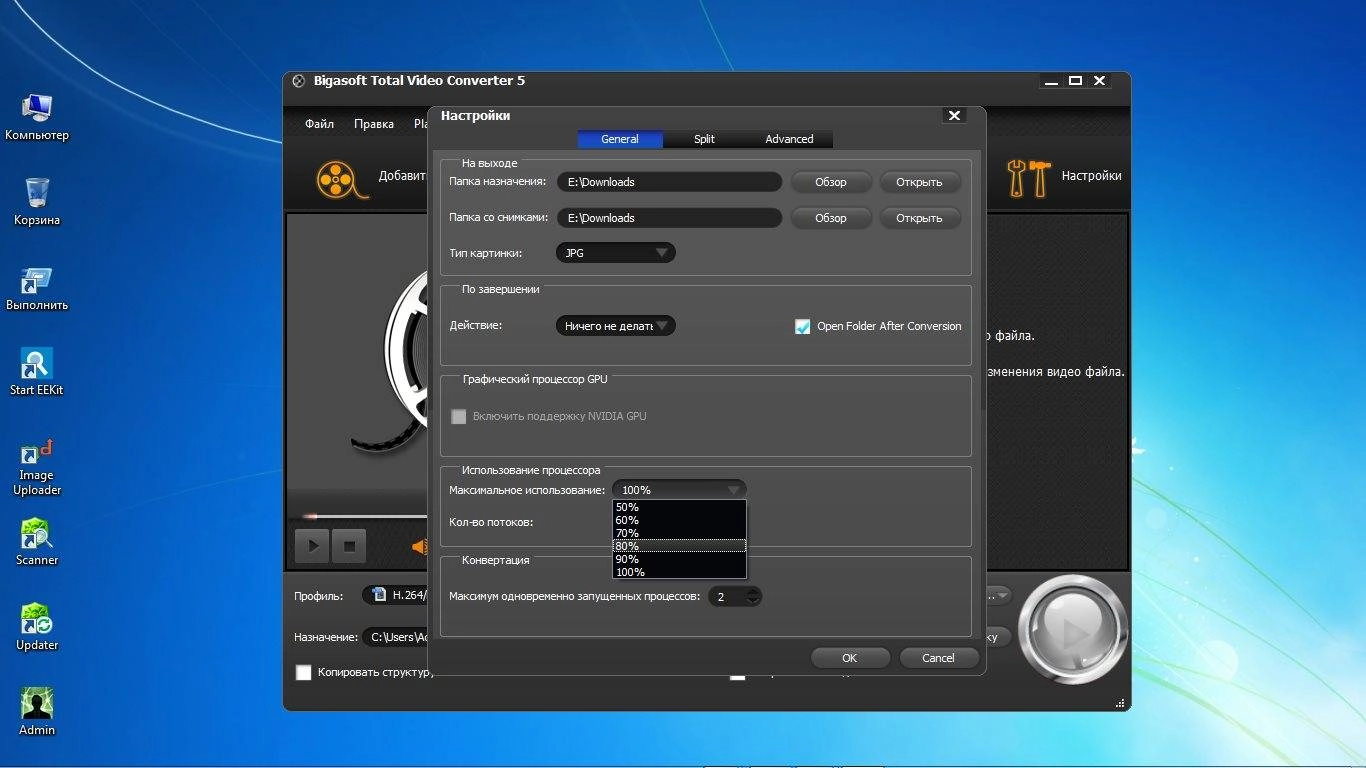Switch to the Split tab
The height and width of the screenshot is (768, 1366).
click(x=704, y=139)
